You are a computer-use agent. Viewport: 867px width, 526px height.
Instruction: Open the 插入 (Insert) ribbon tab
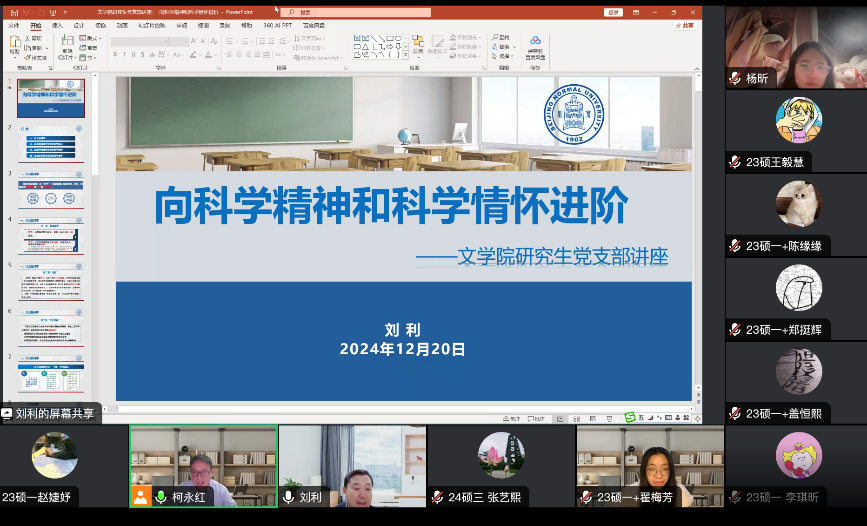pyautogui.click(x=57, y=25)
